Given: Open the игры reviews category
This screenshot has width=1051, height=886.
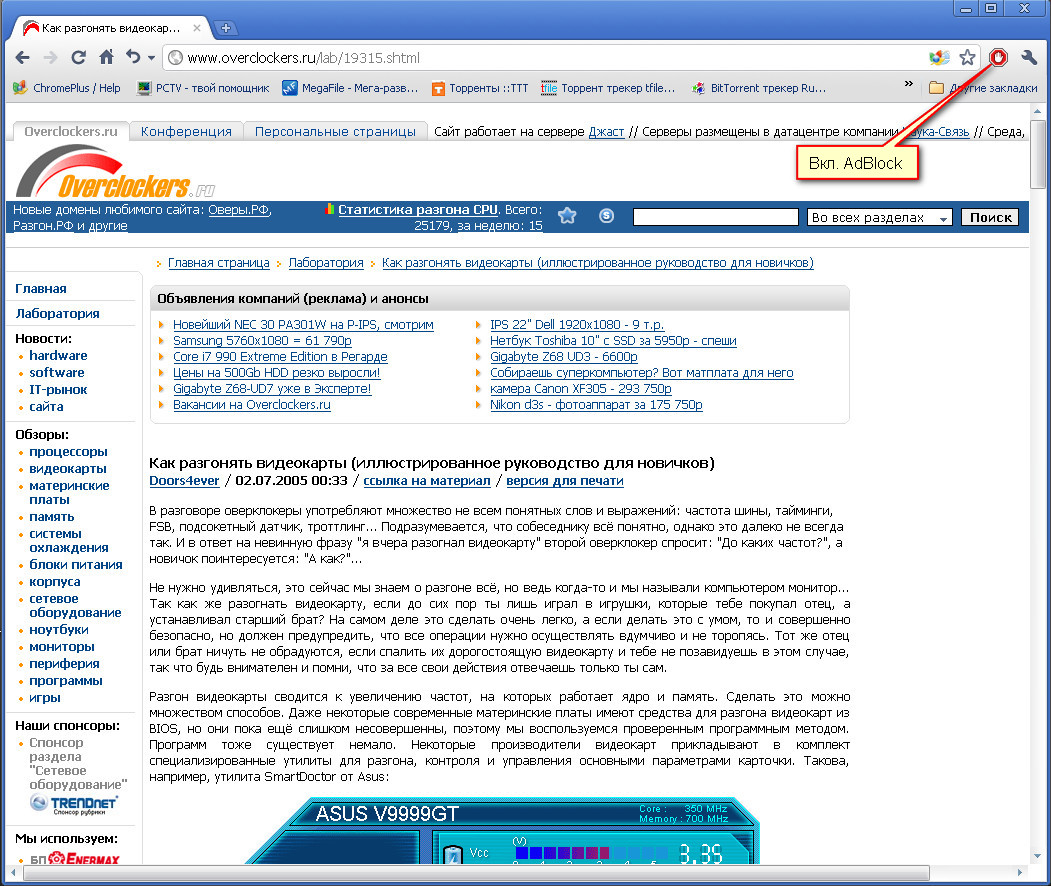Looking at the screenshot, I should pyautogui.click(x=45, y=698).
